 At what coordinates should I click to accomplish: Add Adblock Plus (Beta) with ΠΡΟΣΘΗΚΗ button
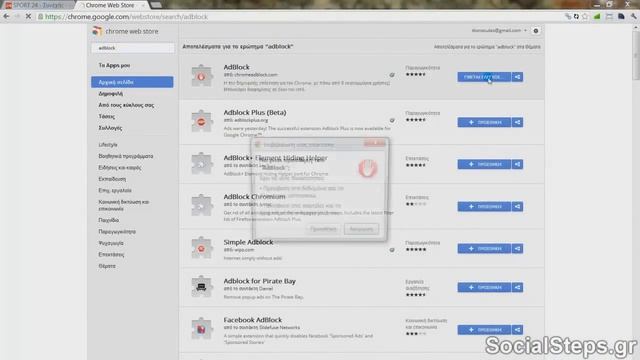(x=484, y=122)
